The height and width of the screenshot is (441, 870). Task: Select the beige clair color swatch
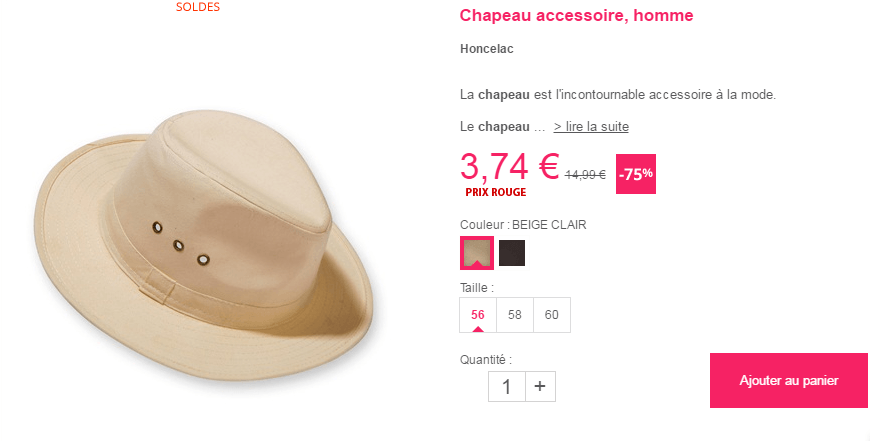(477, 253)
